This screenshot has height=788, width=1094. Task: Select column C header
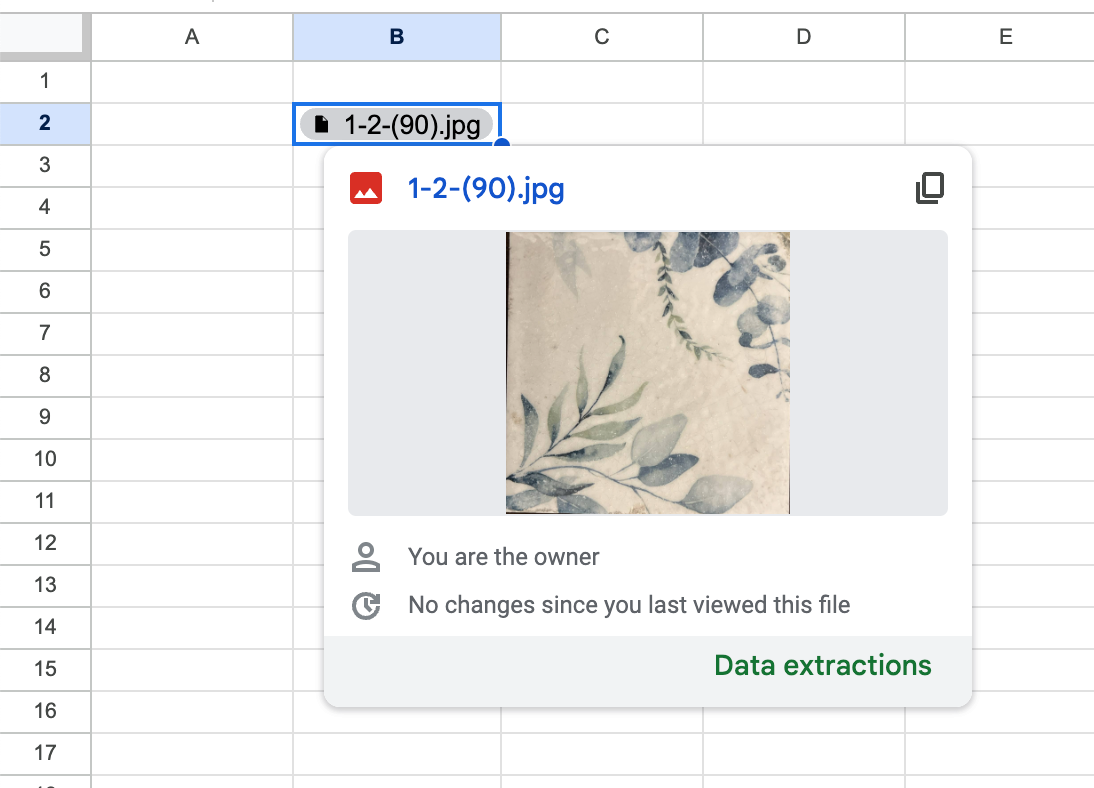tap(602, 37)
